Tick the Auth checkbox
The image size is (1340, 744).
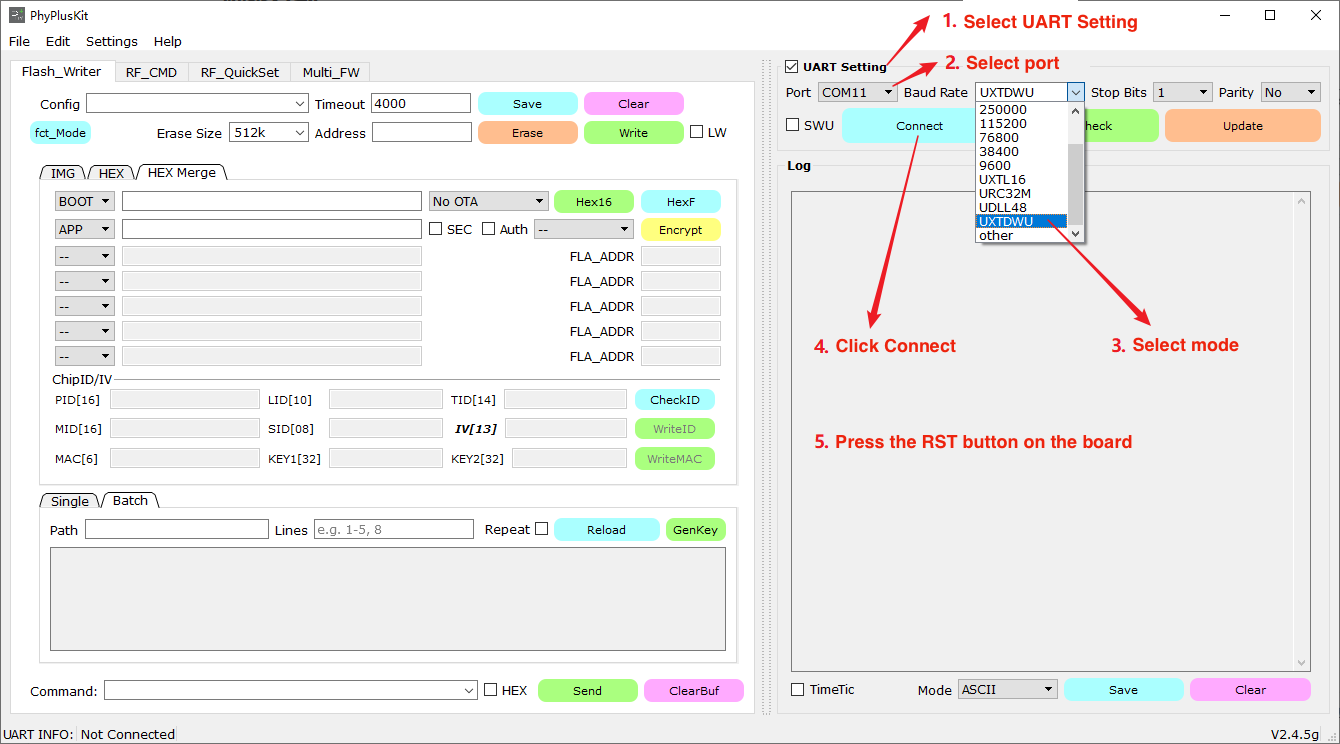[x=488, y=229]
